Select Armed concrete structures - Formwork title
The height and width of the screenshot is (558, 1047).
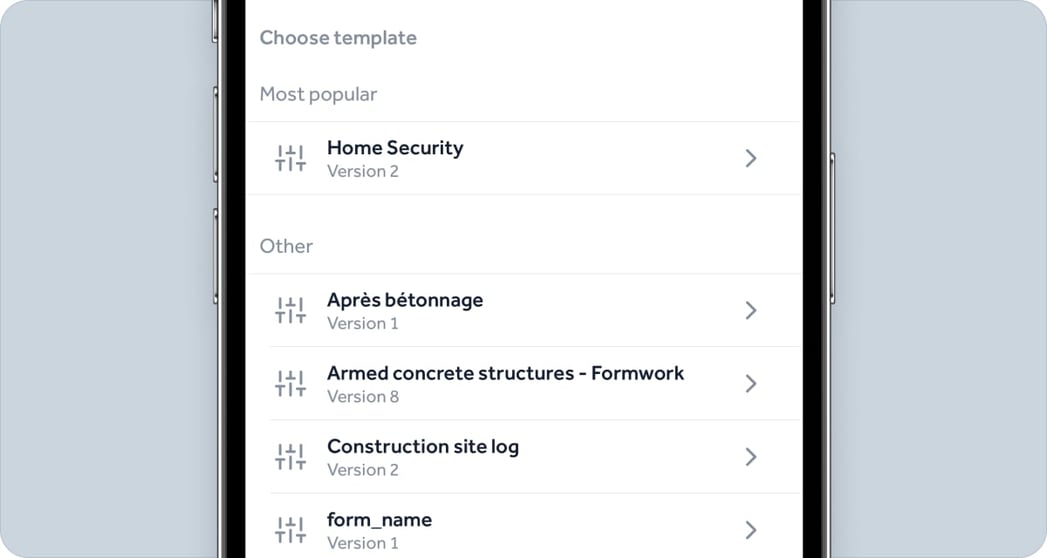pos(505,373)
